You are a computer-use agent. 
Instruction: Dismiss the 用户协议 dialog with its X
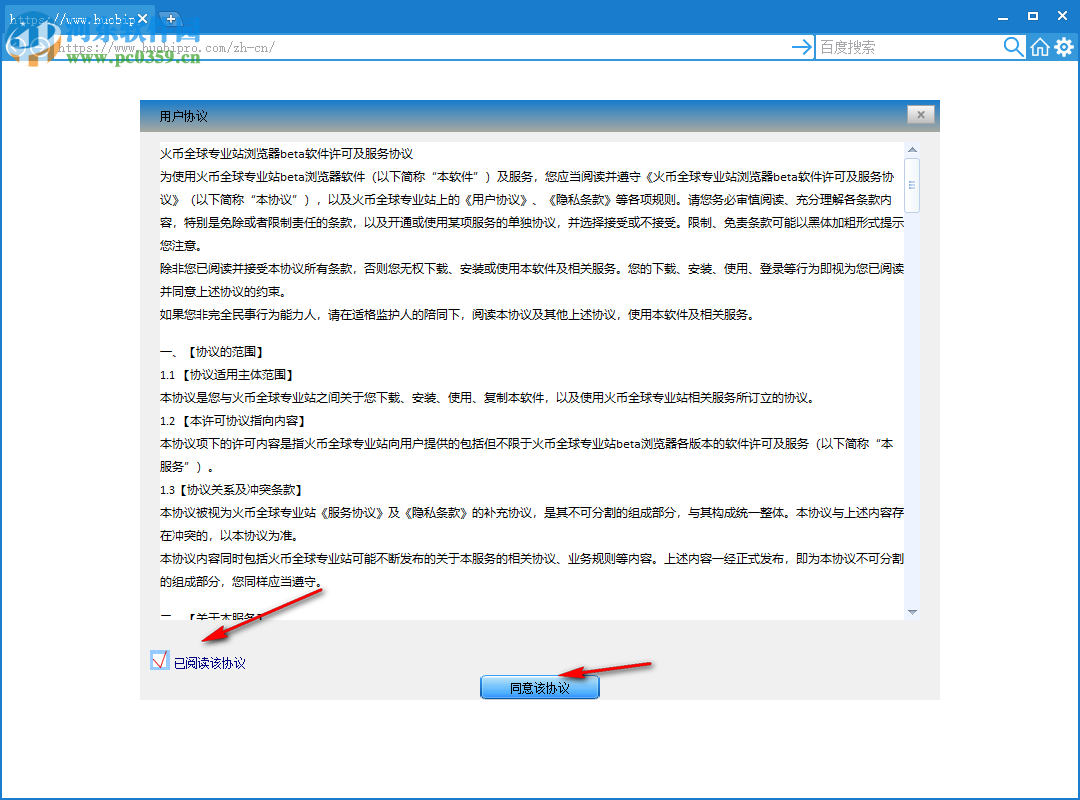(919, 114)
